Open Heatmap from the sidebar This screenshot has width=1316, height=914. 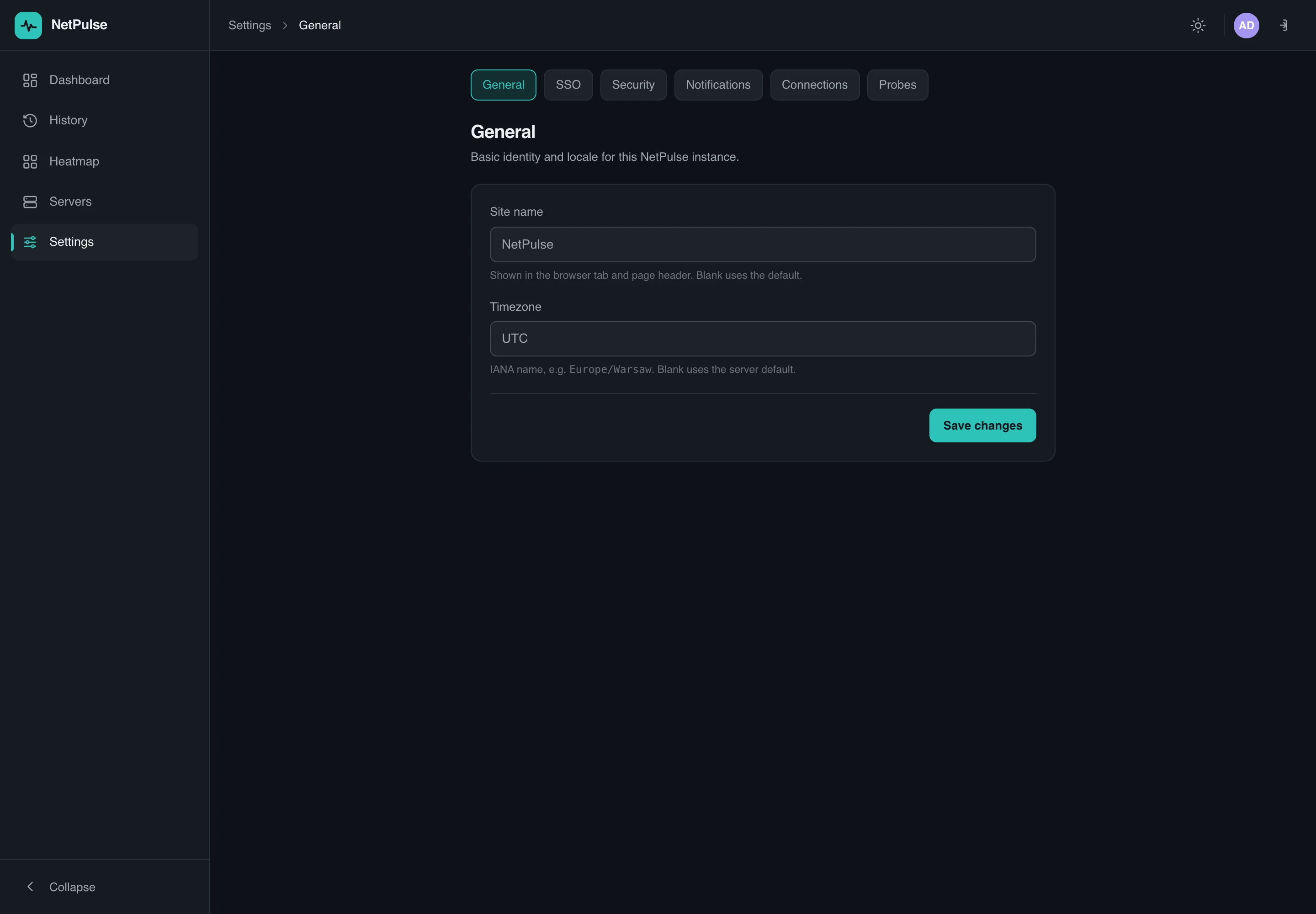(x=104, y=161)
